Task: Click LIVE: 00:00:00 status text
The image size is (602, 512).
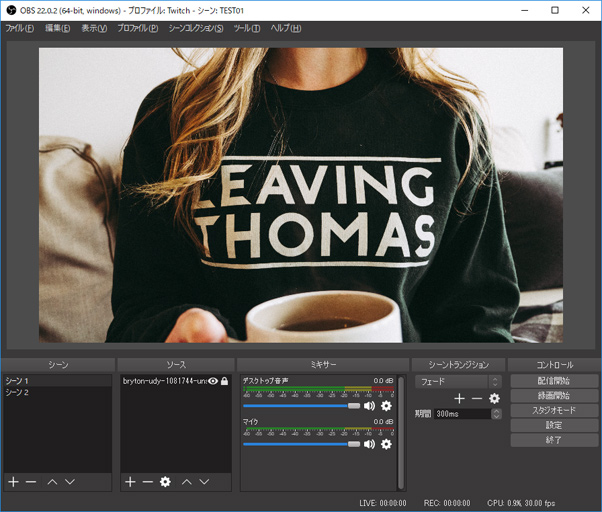Action: (383, 503)
